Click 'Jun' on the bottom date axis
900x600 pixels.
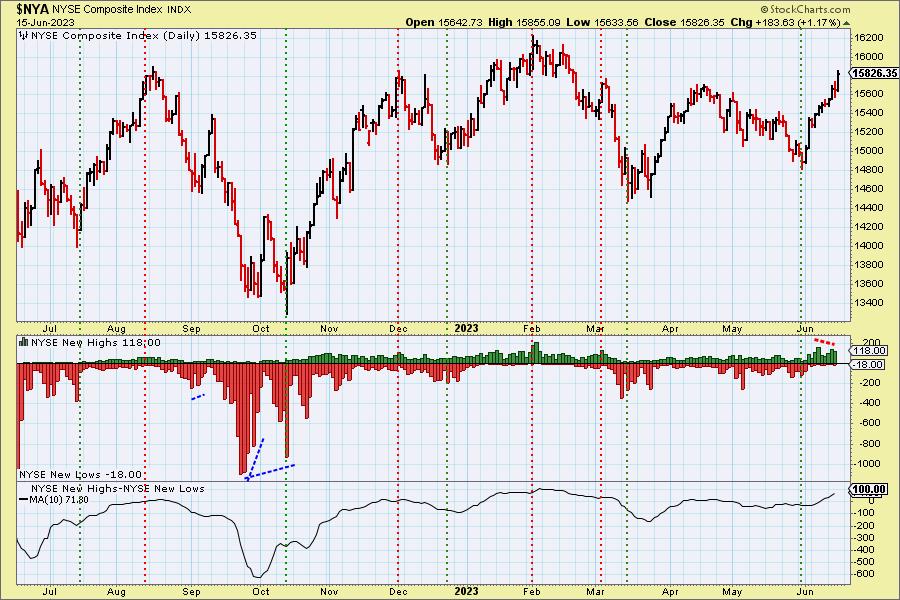[x=805, y=591]
